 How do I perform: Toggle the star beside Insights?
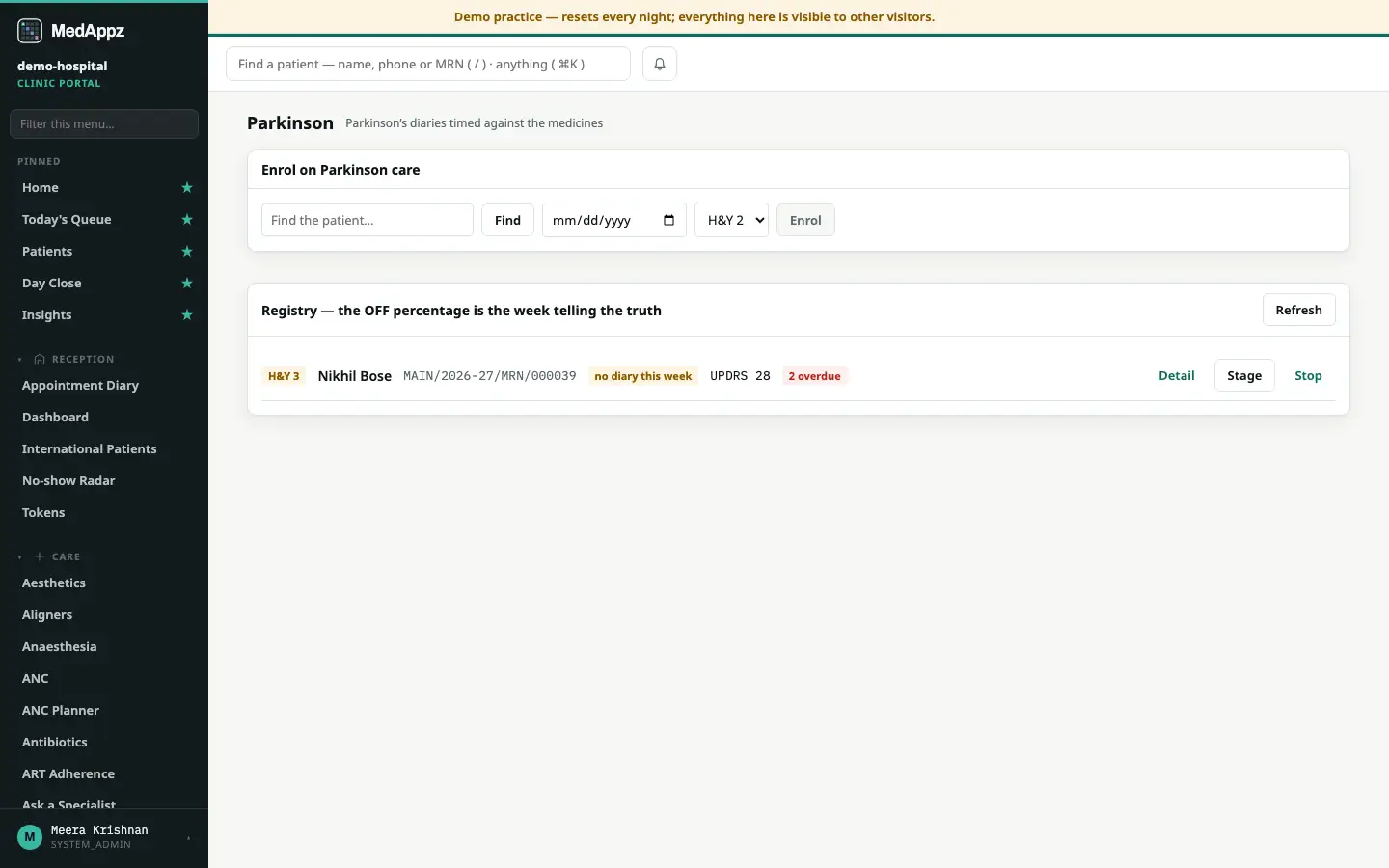pos(187,315)
